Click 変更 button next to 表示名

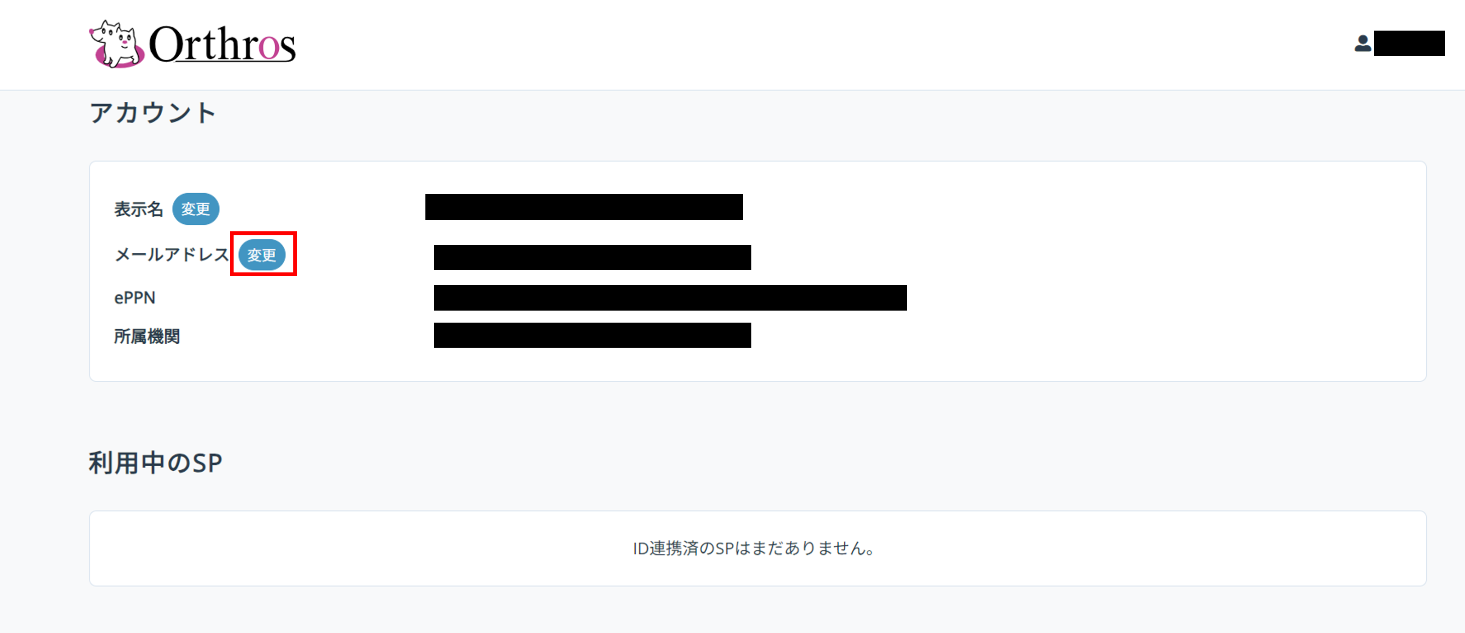click(196, 209)
